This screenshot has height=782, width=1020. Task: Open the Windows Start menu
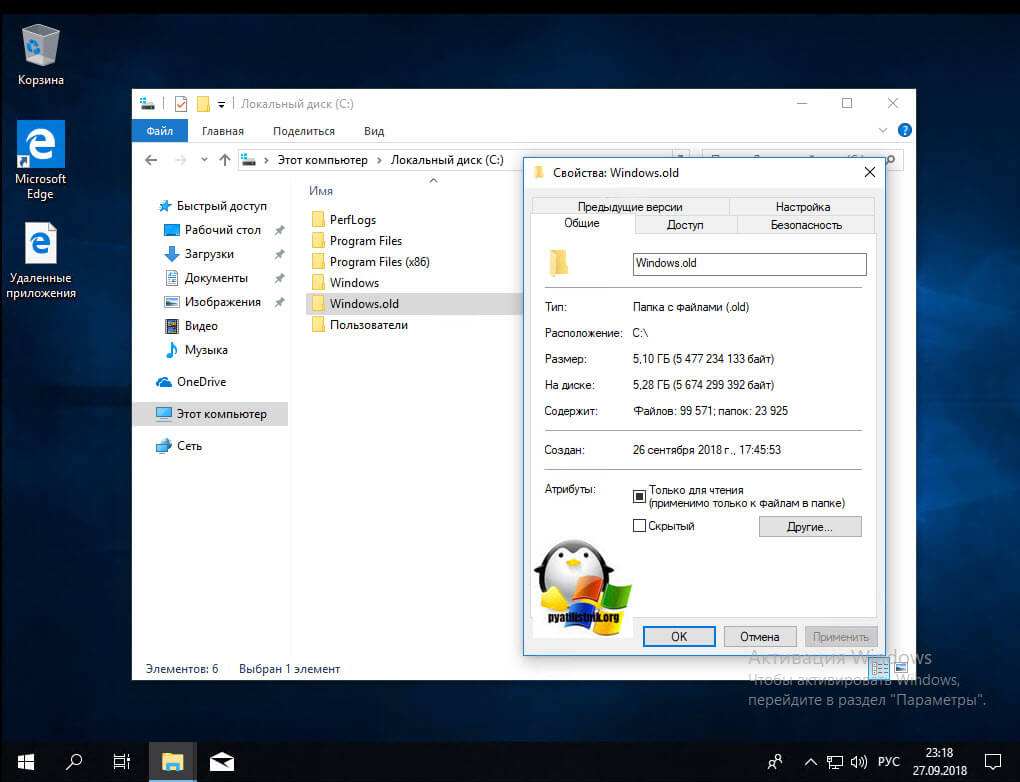pyautogui.click(x=25, y=762)
